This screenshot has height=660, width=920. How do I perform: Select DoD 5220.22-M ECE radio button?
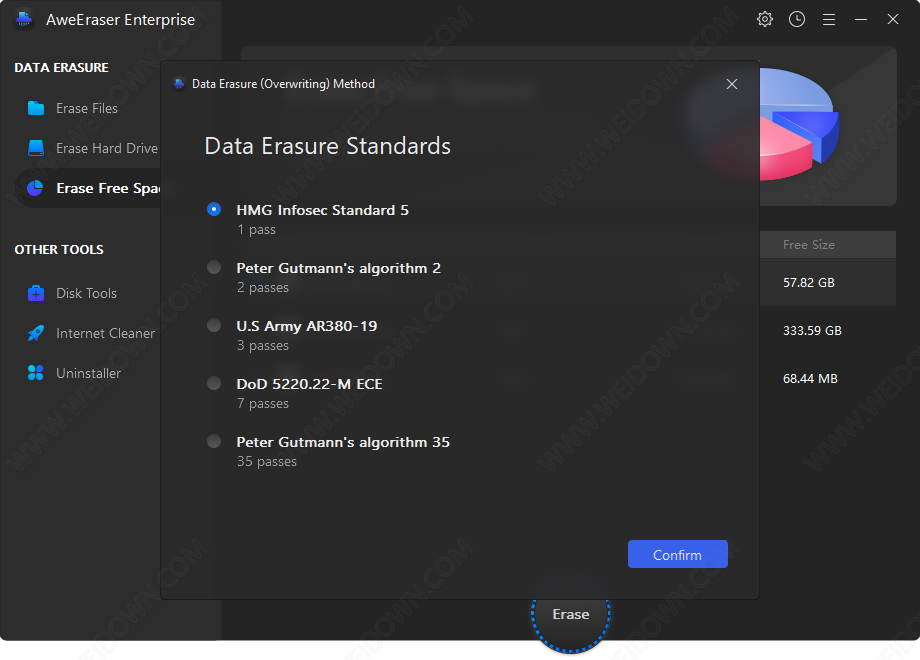coord(214,383)
